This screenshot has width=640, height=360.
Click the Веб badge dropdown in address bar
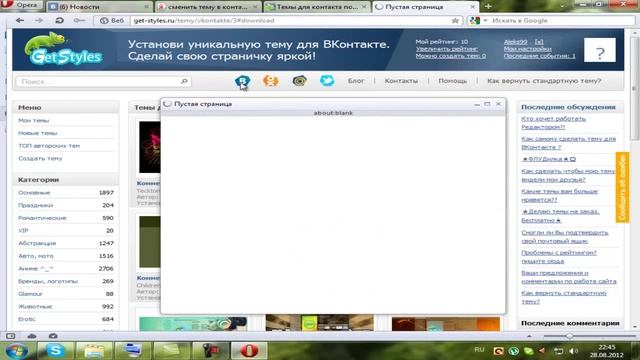pyautogui.click(x=112, y=20)
